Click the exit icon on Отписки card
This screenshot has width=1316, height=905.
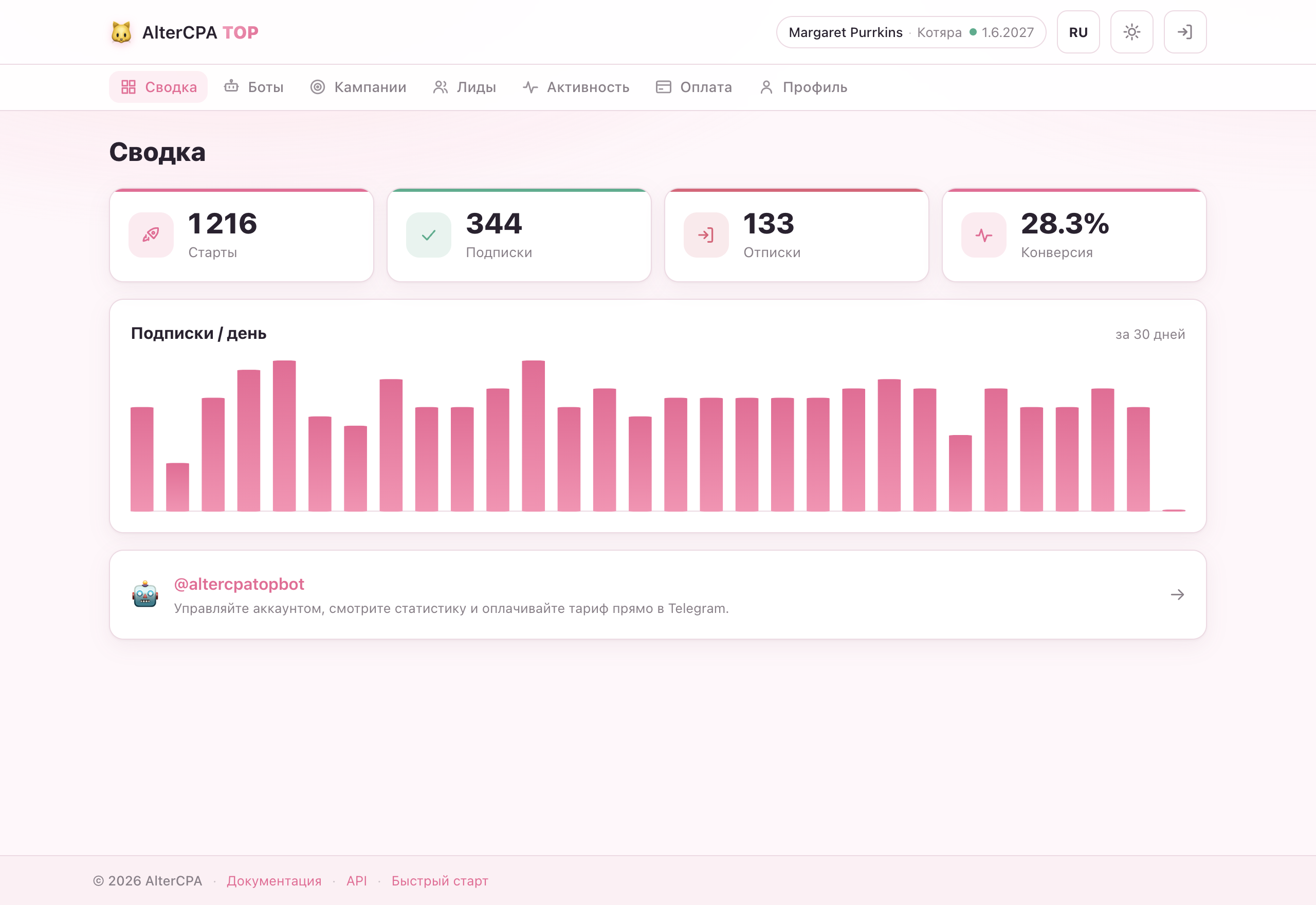tap(706, 235)
